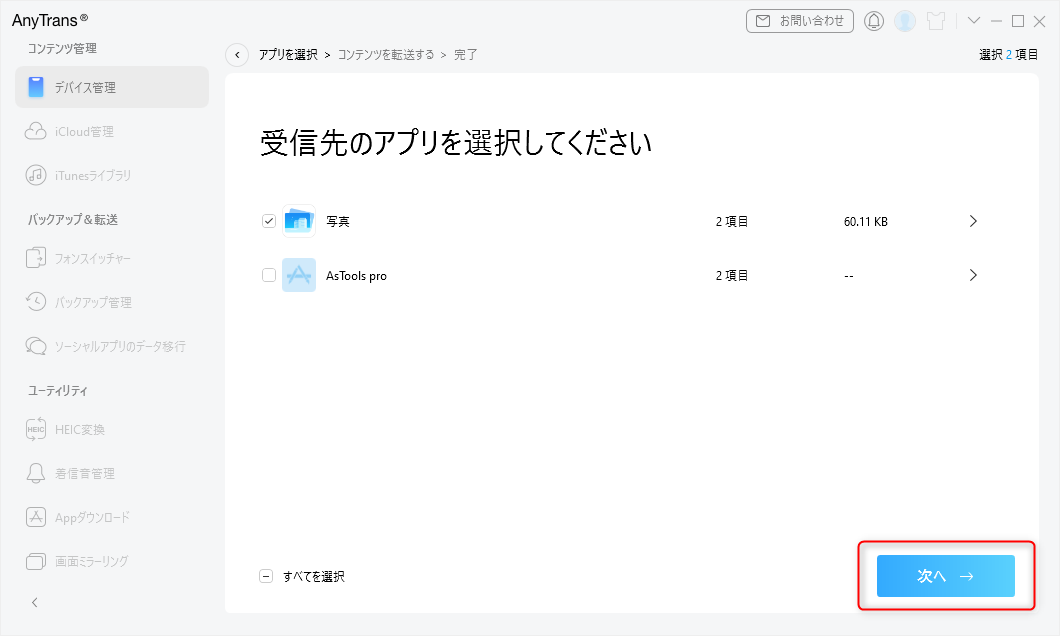This screenshot has height=636, width=1060.
Task: Click the 次へ button
Action: click(945, 576)
